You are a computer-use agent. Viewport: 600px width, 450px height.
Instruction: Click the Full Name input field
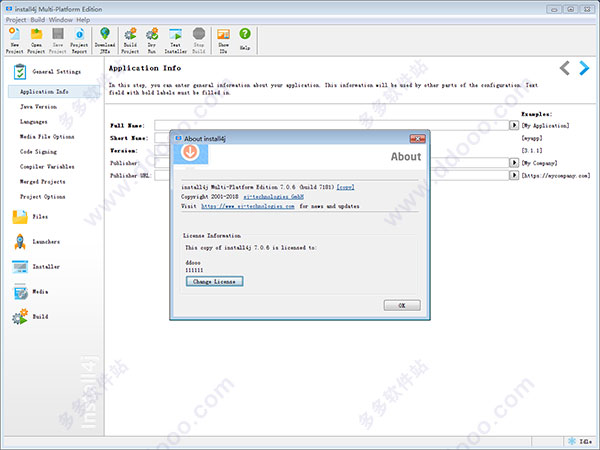331,125
